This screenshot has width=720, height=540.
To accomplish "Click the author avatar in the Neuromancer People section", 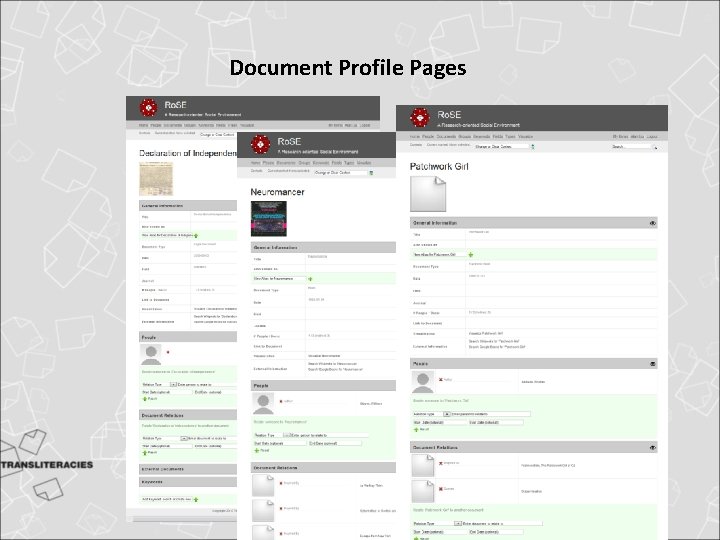I will click(263, 404).
